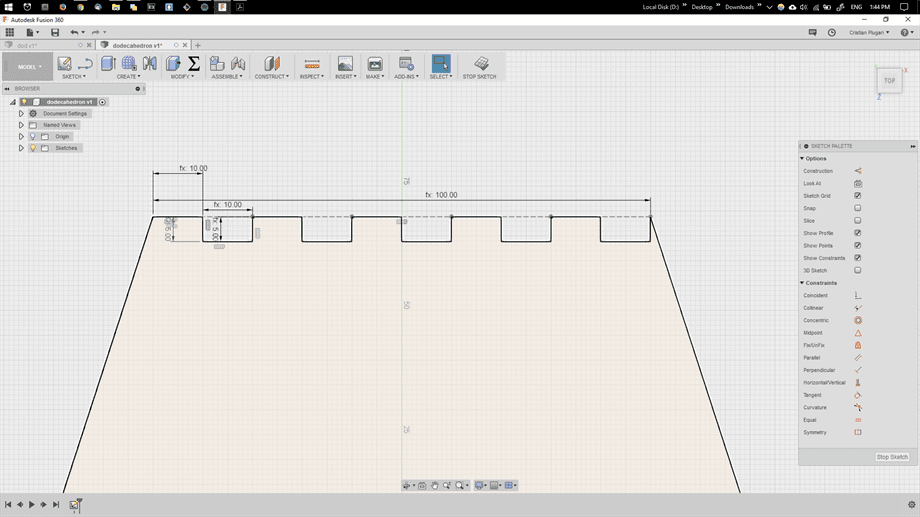Click the timeline Play button

32,504
